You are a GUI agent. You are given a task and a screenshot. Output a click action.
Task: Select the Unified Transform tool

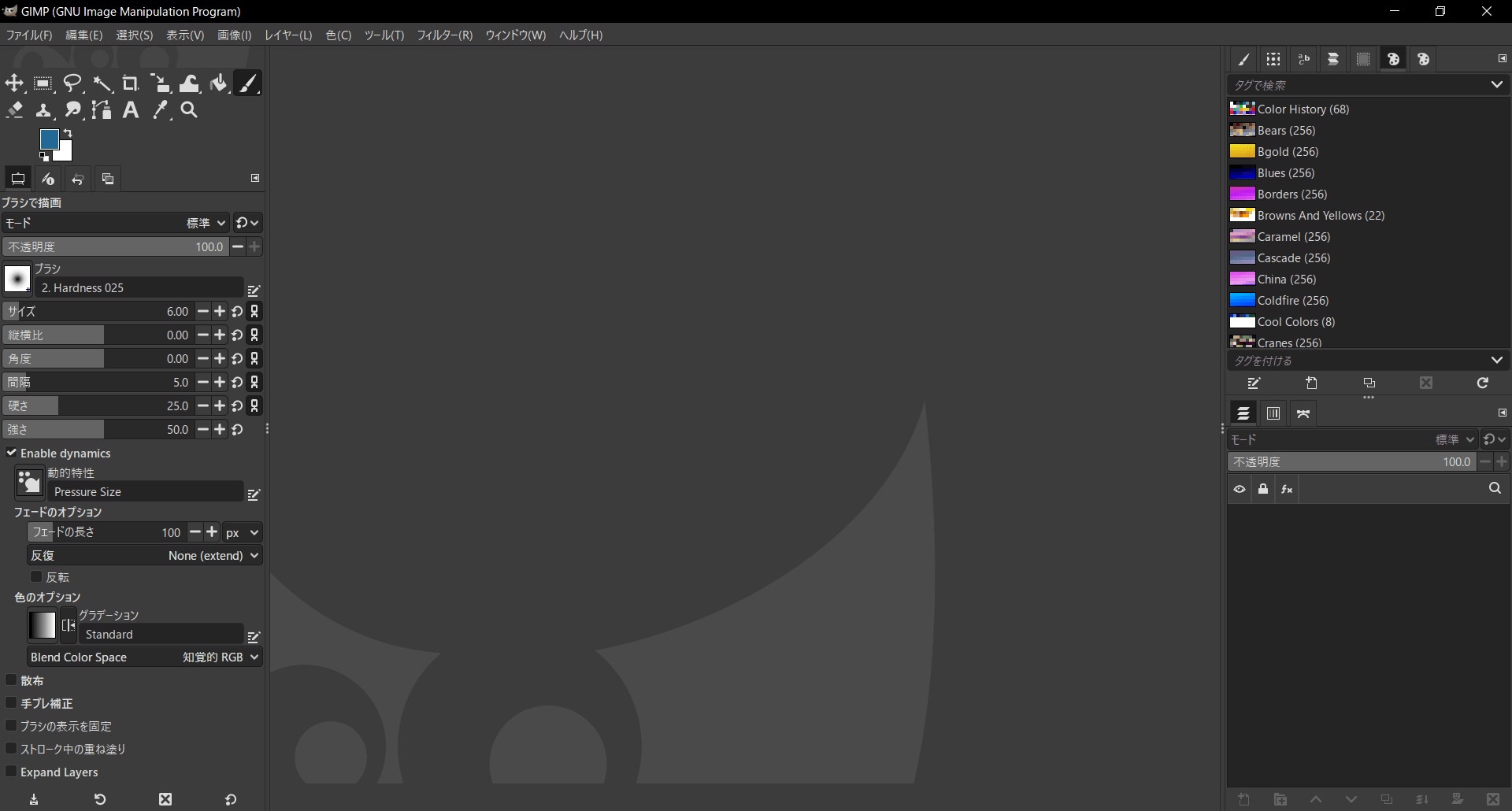[x=160, y=83]
